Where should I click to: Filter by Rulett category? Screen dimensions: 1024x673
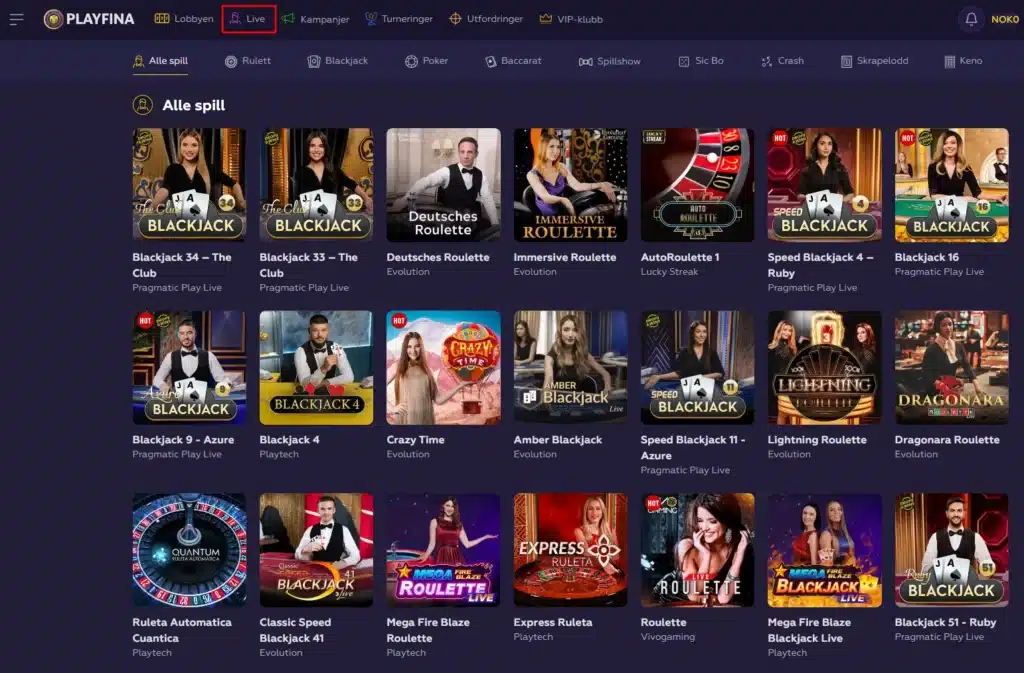click(x=248, y=61)
